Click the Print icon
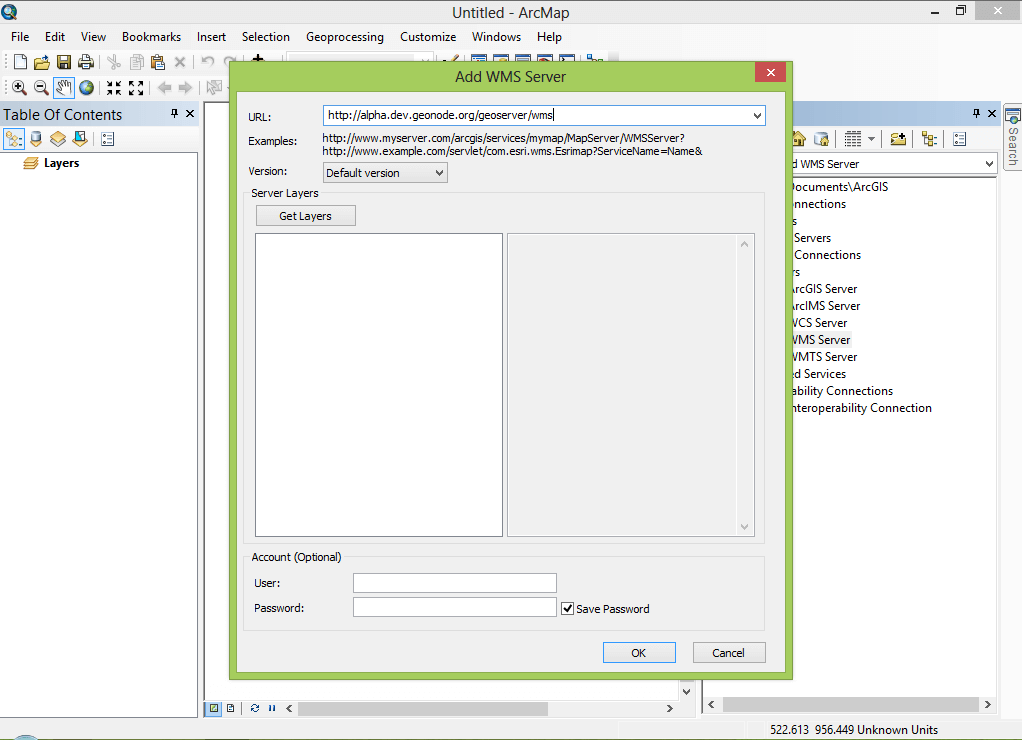Screen dimensions: 1022x740 coord(86,62)
